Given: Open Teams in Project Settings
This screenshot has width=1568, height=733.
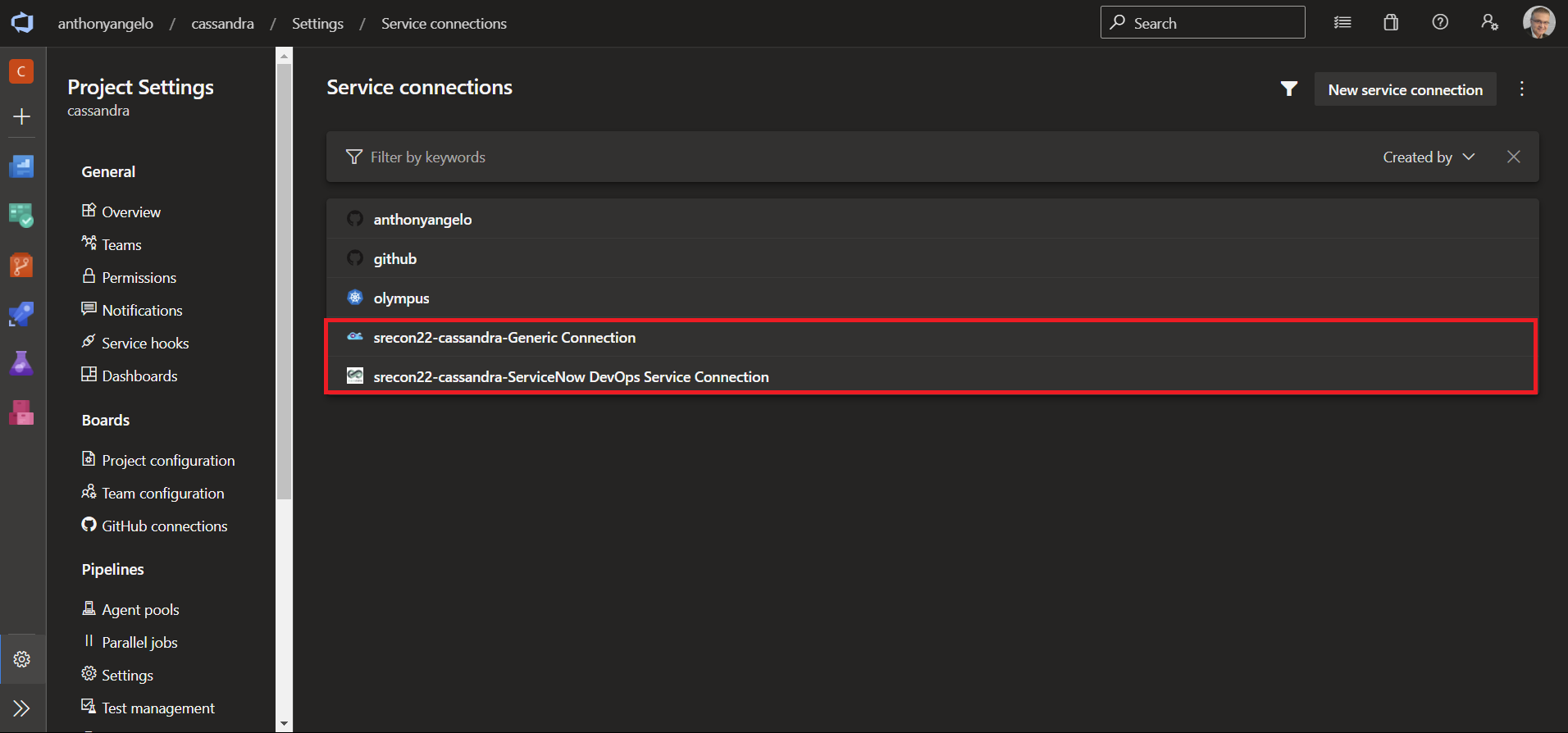Looking at the screenshot, I should coord(112,244).
